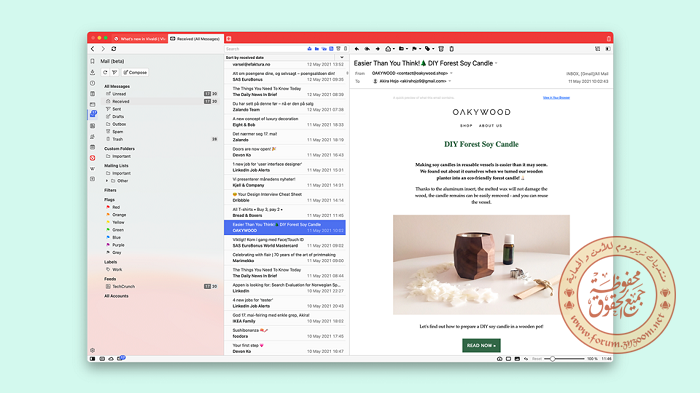Expand the Other mailing list folder
Screen dimensions: 700x393
click(x=107, y=181)
